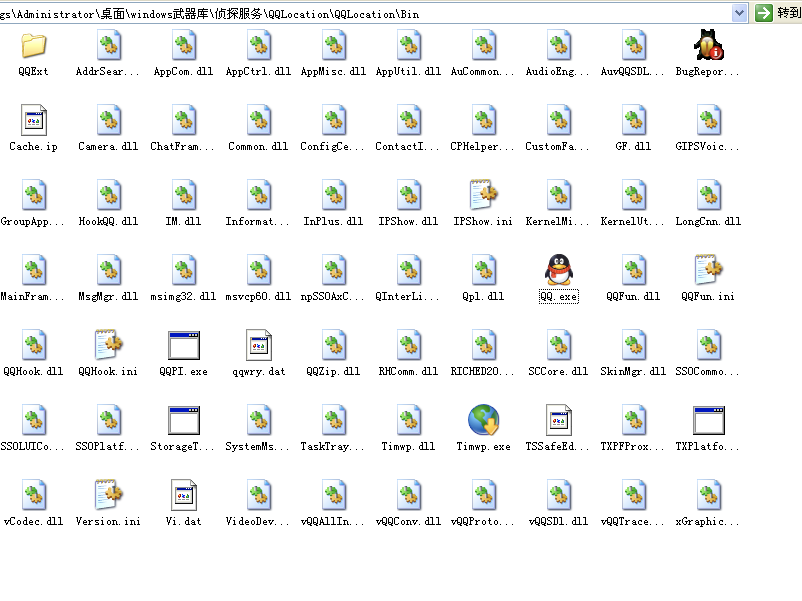Viewport: 802px width, 601px height.
Task: Select the QQ.exe penguin icon
Action: [559, 270]
